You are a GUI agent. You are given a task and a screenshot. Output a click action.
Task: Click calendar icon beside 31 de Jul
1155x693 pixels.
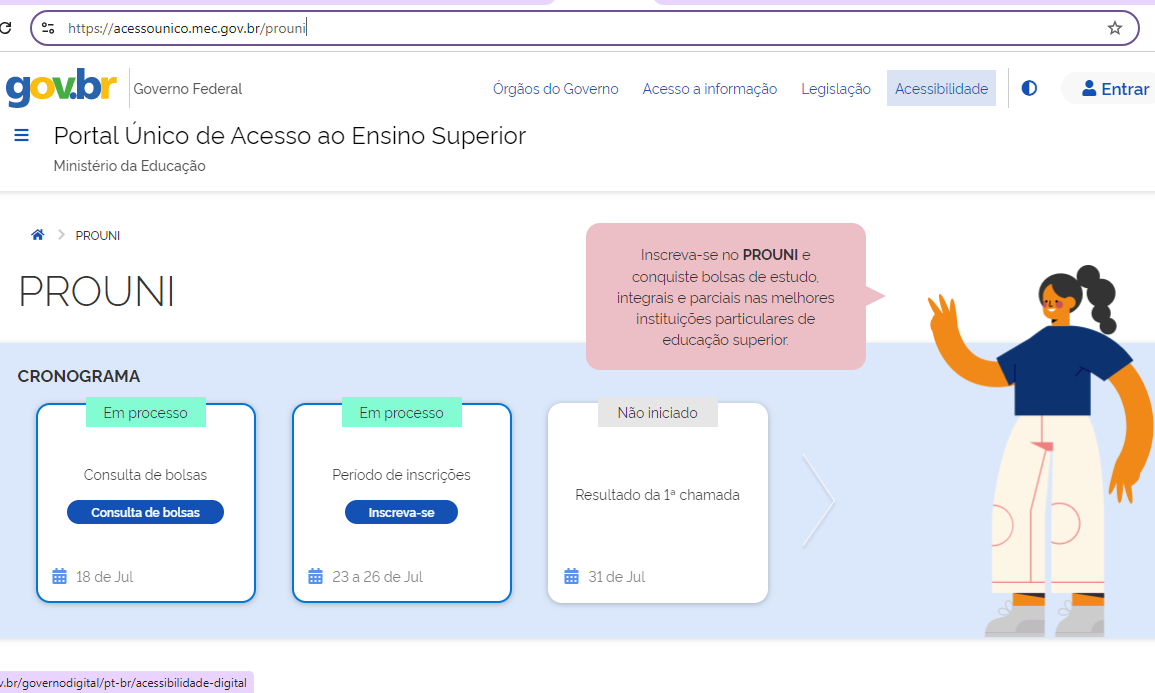pyautogui.click(x=572, y=577)
